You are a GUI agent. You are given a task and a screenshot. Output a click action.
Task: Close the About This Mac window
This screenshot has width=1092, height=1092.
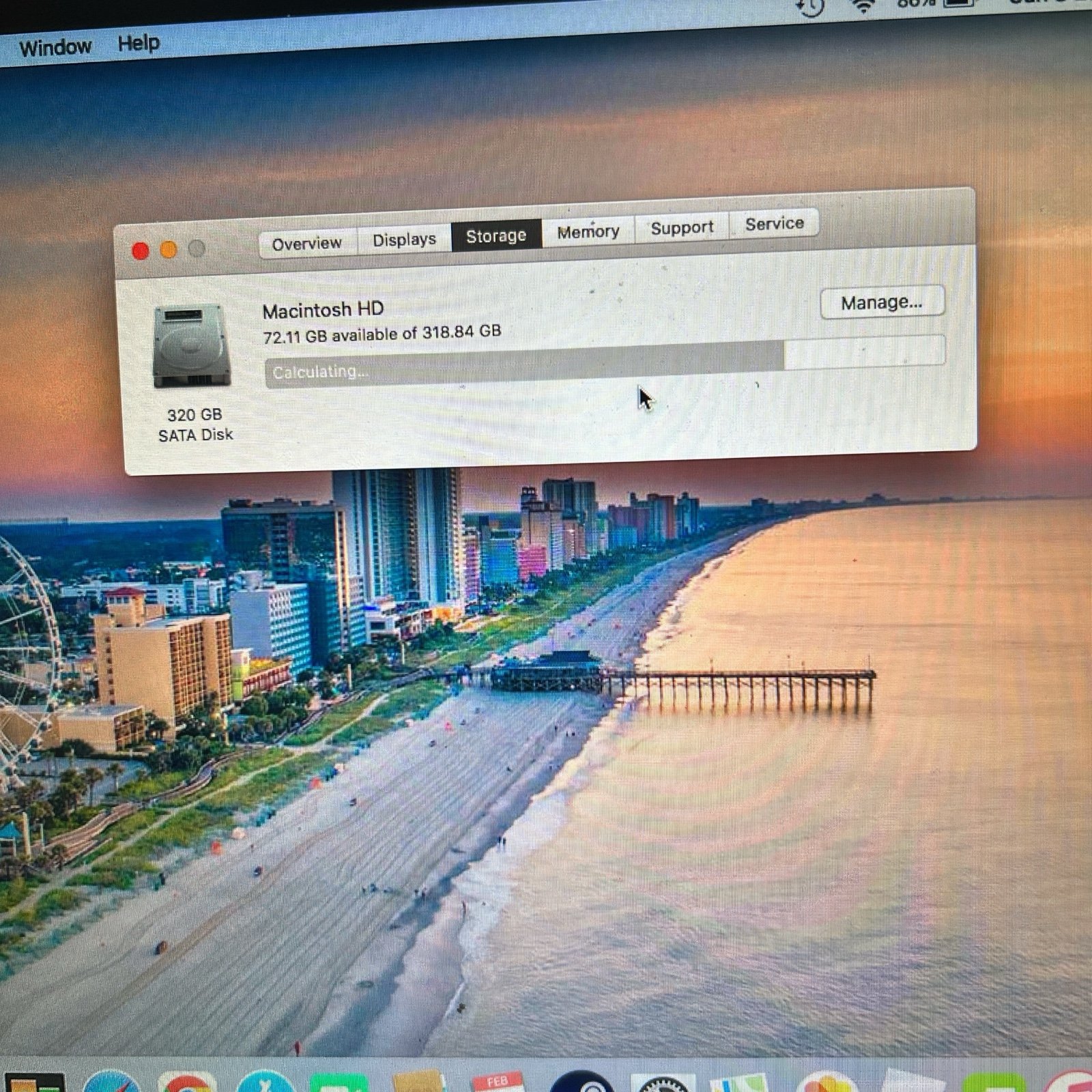(x=141, y=251)
